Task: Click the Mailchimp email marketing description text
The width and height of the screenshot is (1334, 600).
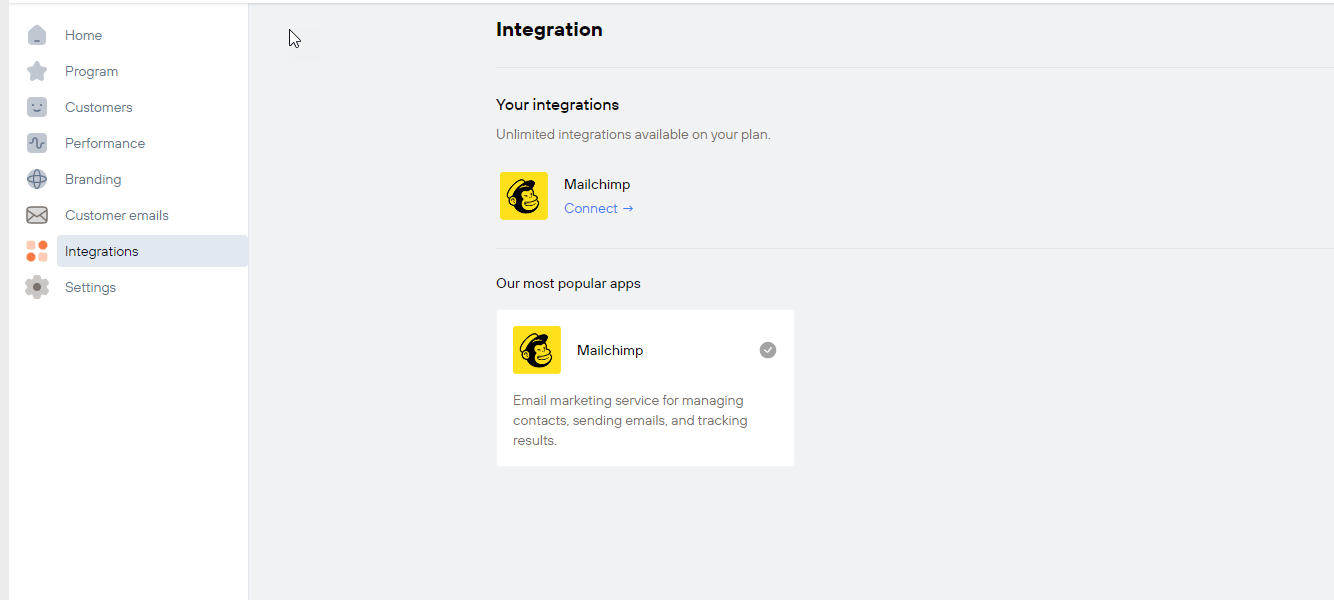Action: [630, 420]
